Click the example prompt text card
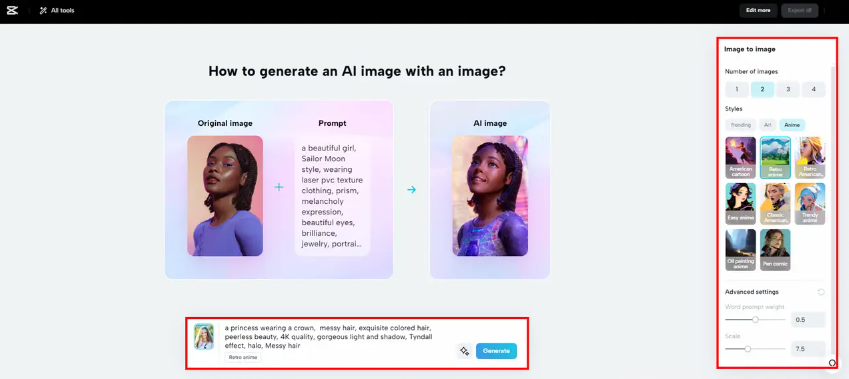The height and width of the screenshot is (379, 849). click(x=332, y=195)
